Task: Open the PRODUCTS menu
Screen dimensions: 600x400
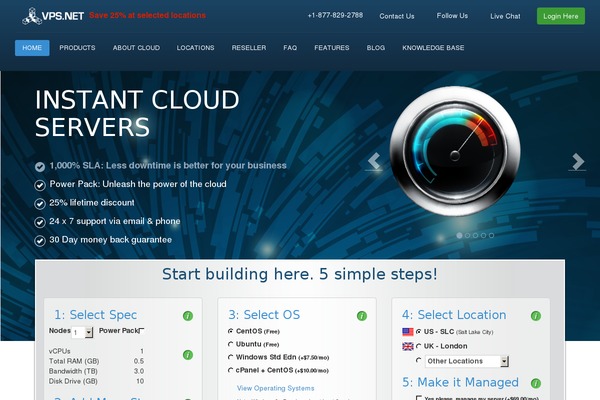Action: (x=77, y=48)
